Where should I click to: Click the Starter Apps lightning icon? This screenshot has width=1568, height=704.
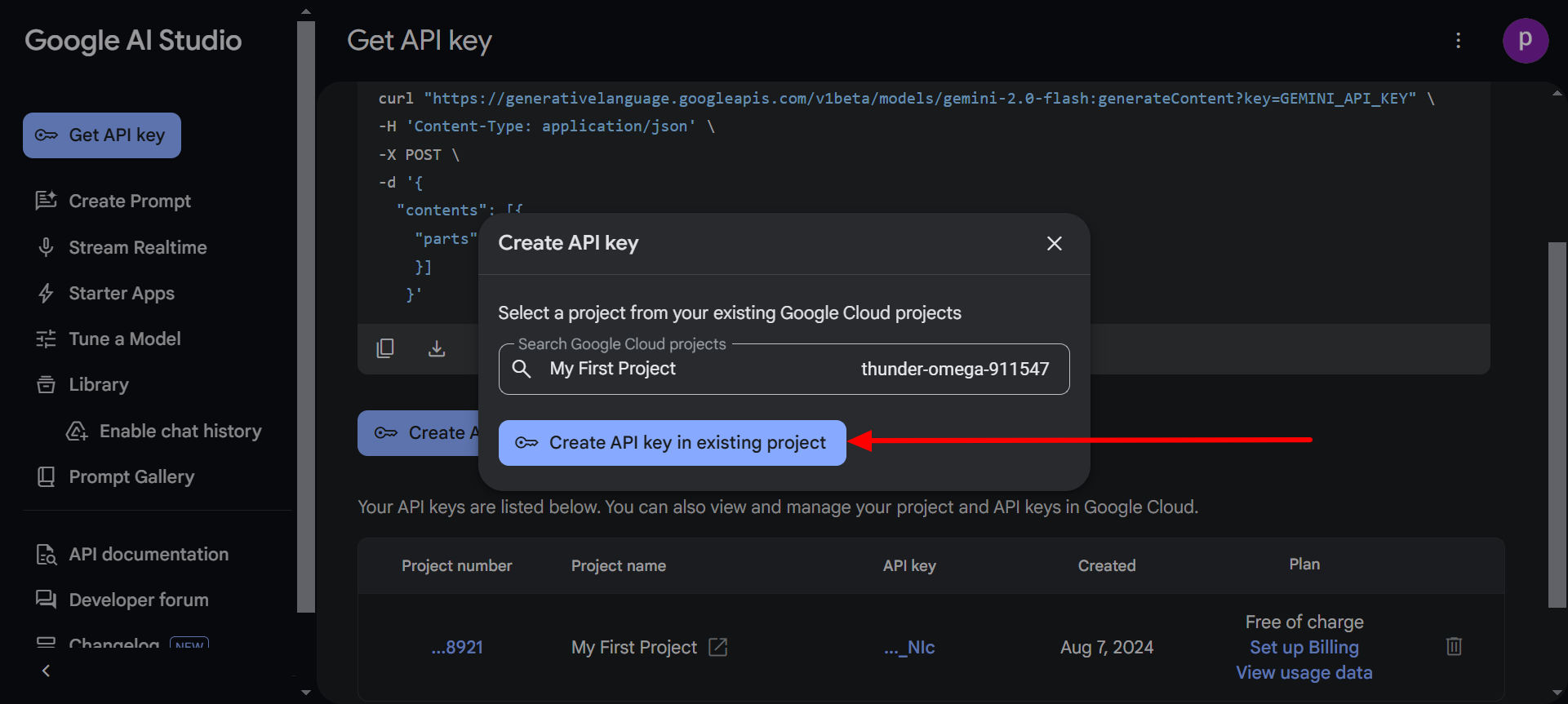47,293
